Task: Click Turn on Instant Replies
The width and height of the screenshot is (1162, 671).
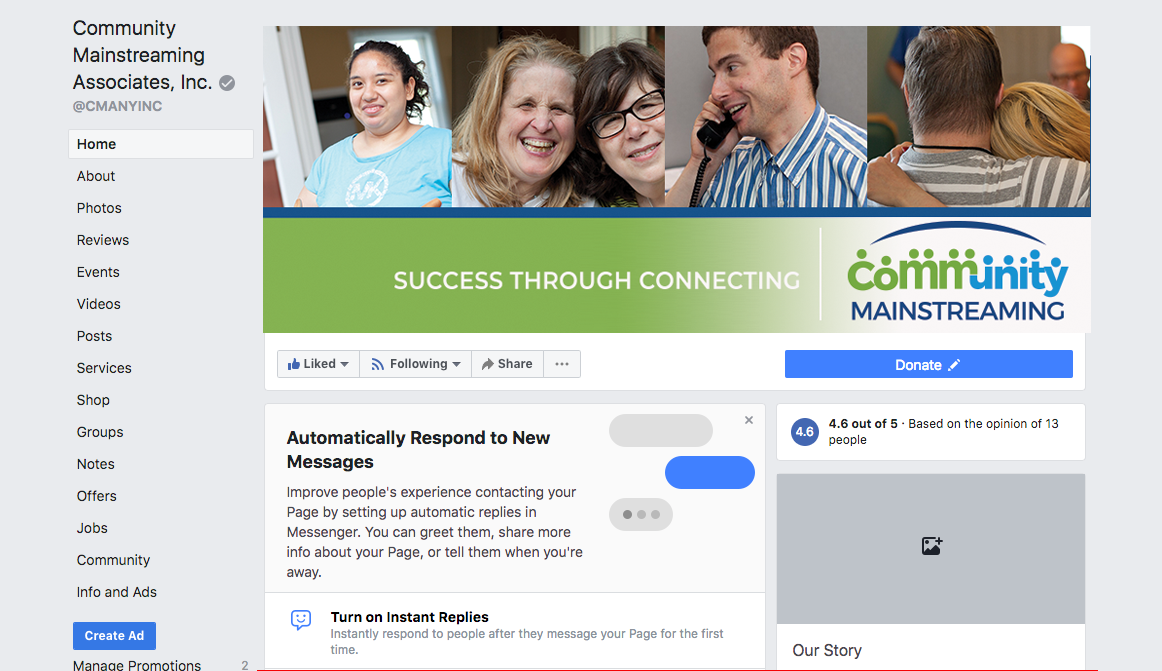Action: coord(409,617)
